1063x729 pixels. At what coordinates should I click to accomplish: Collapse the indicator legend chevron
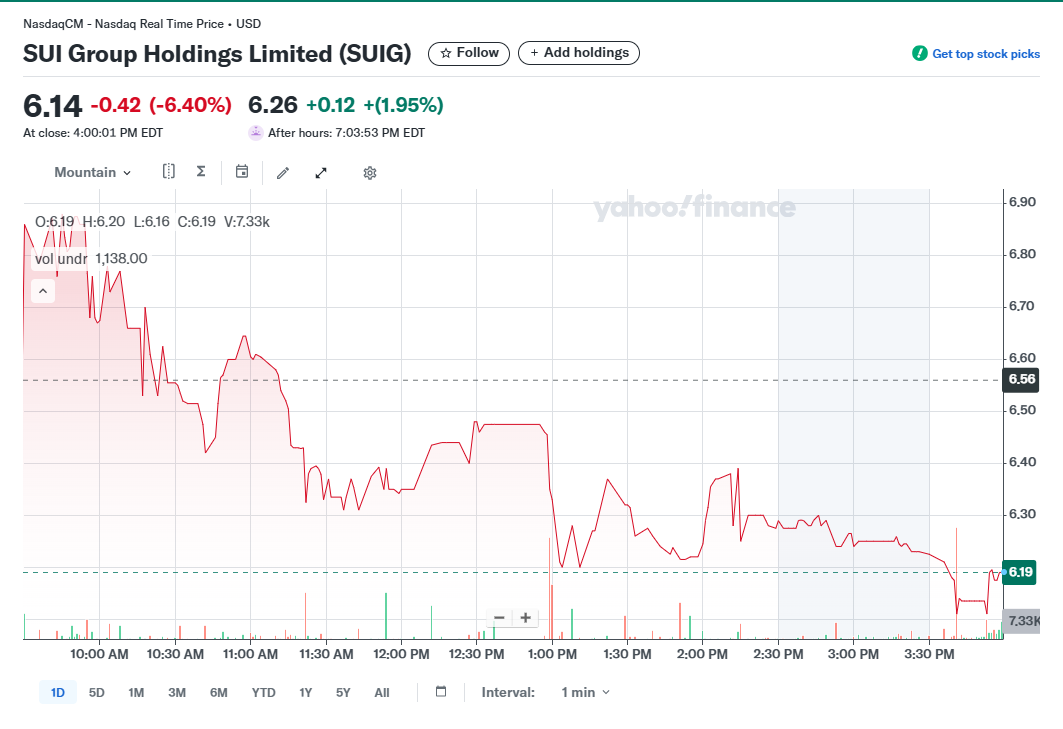(x=43, y=291)
